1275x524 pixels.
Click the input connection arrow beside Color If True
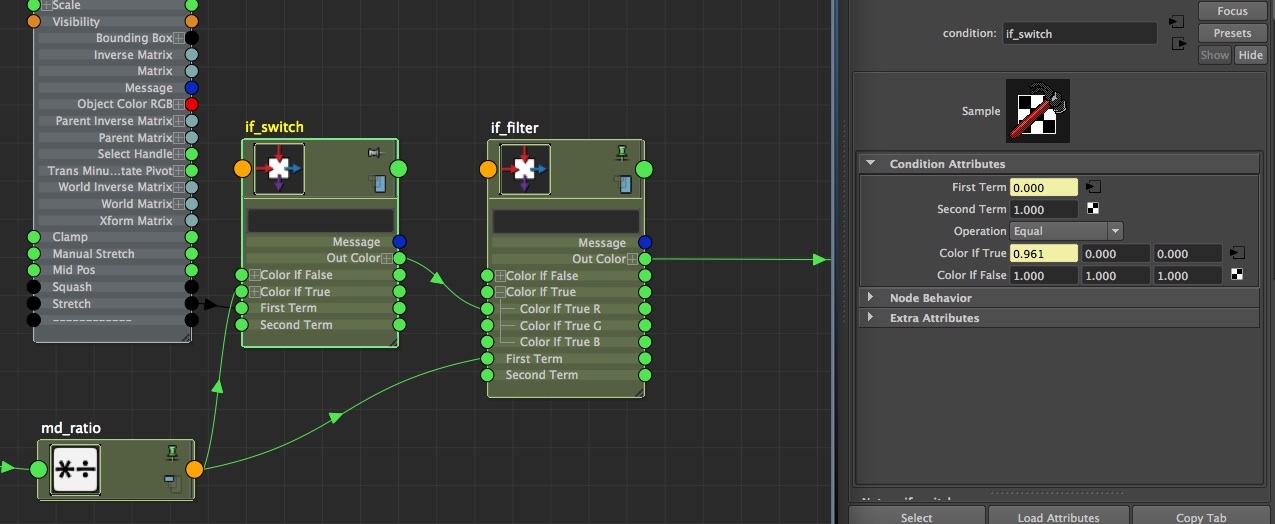pos(1237,253)
